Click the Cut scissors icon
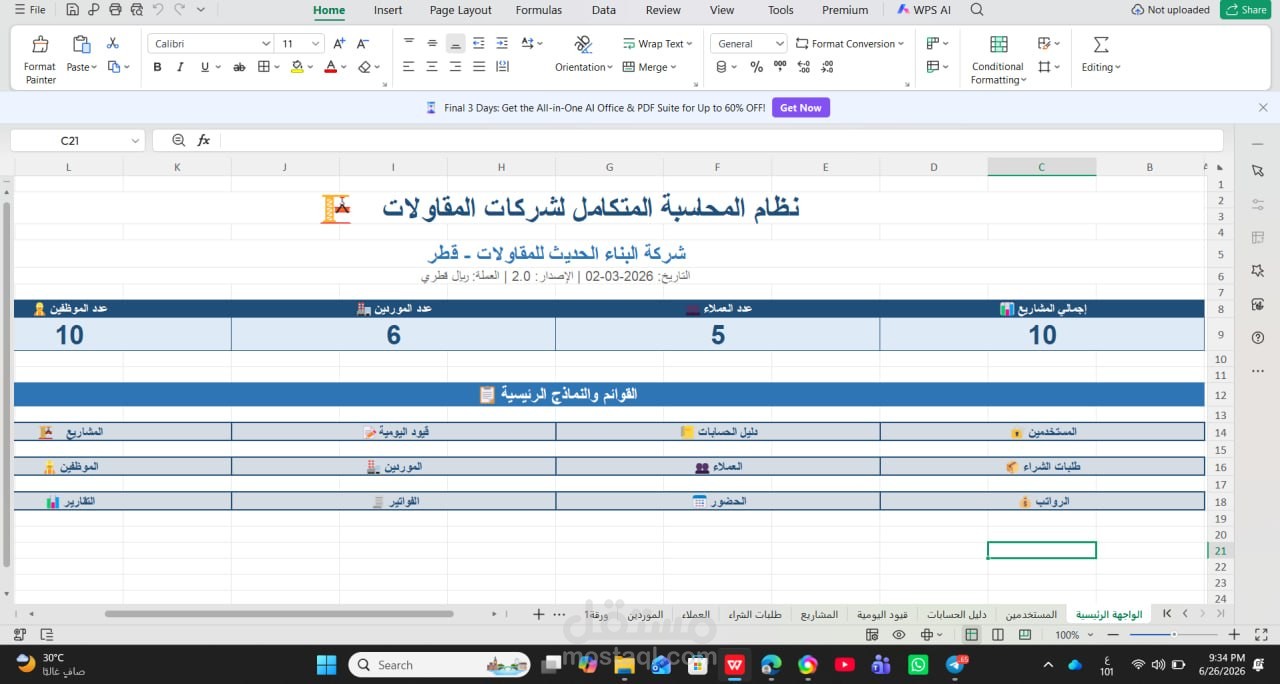Viewport: 1280px width, 684px height. pyautogui.click(x=113, y=43)
